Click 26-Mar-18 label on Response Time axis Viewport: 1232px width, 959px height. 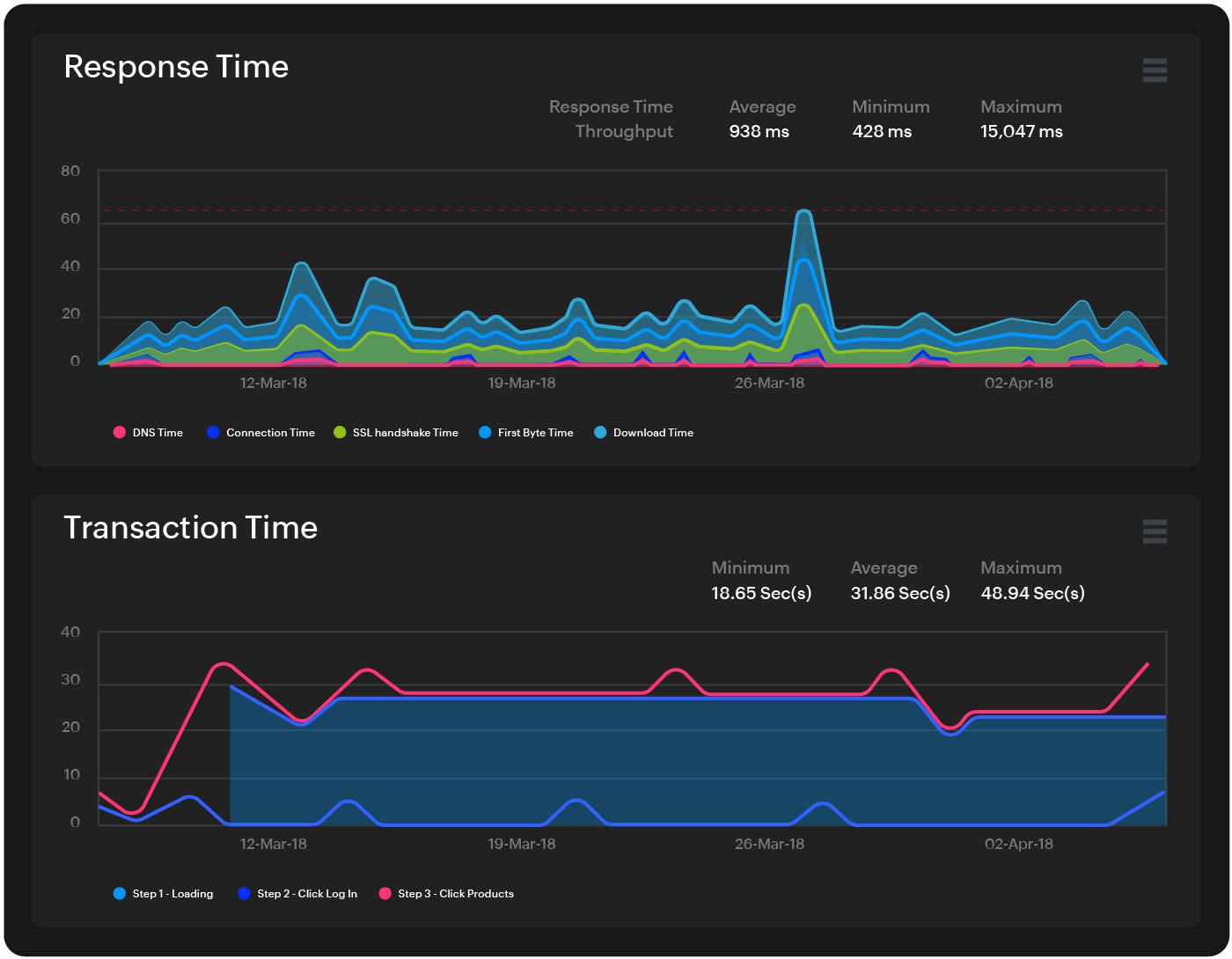[770, 384]
